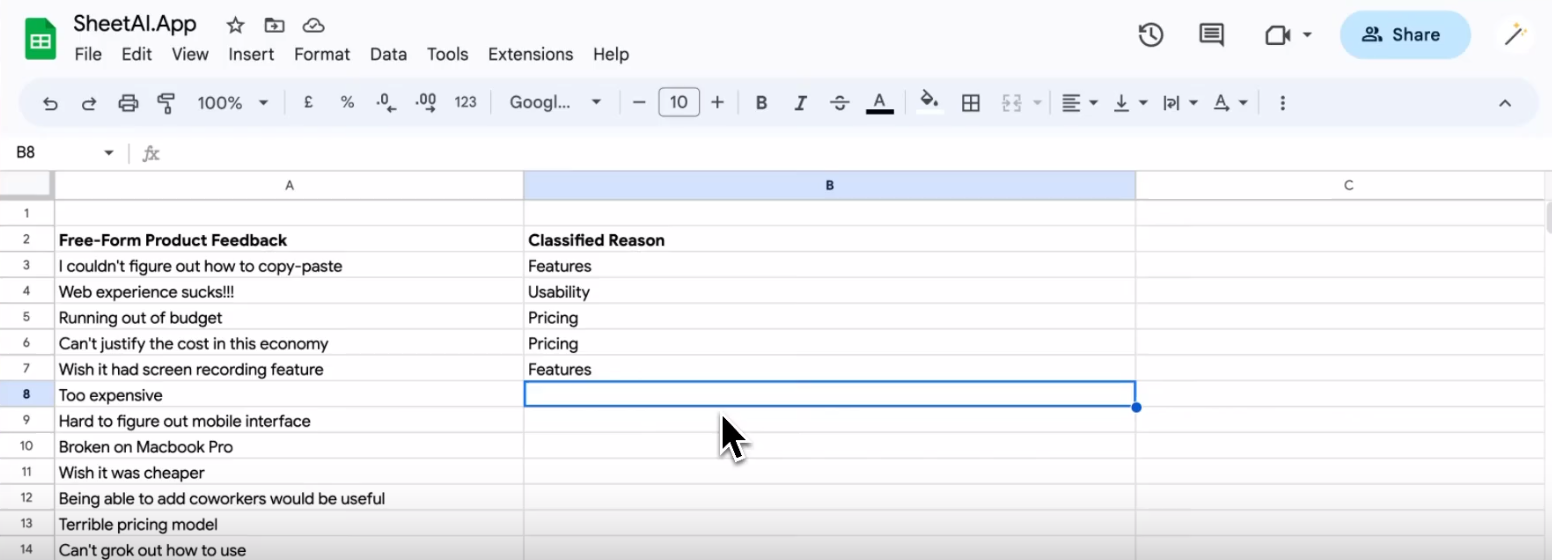Decrease font size with minus
Screen dimensions: 1552x560
click(x=640, y=102)
